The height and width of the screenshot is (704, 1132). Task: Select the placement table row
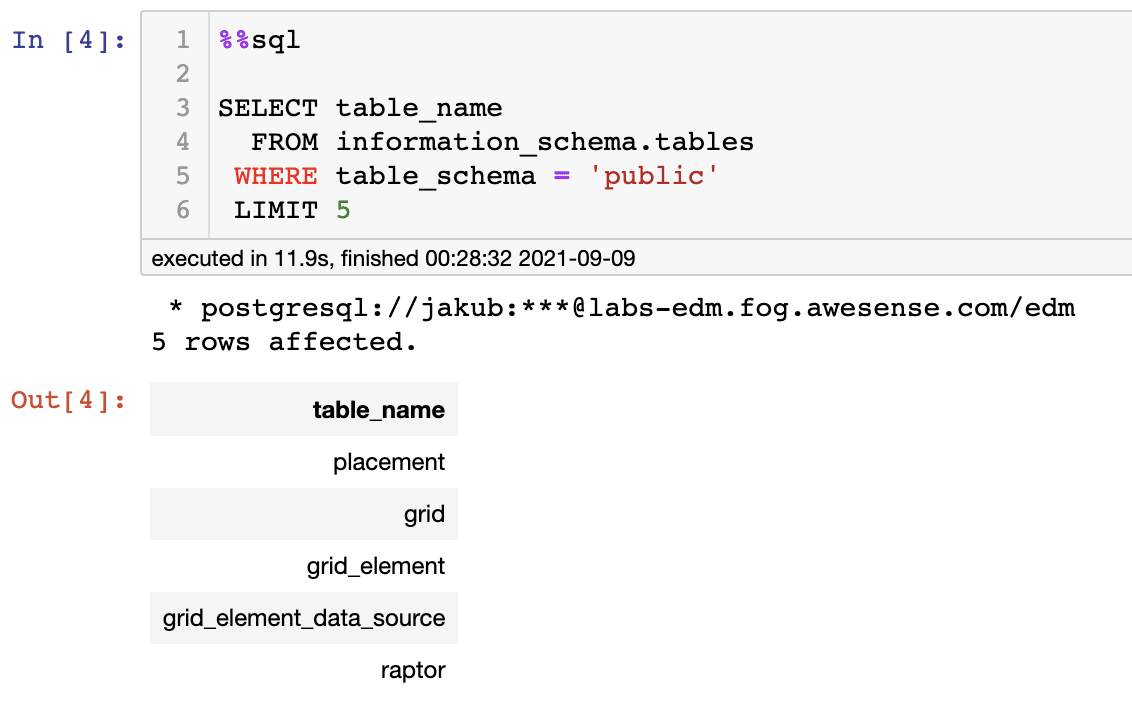click(x=304, y=462)
